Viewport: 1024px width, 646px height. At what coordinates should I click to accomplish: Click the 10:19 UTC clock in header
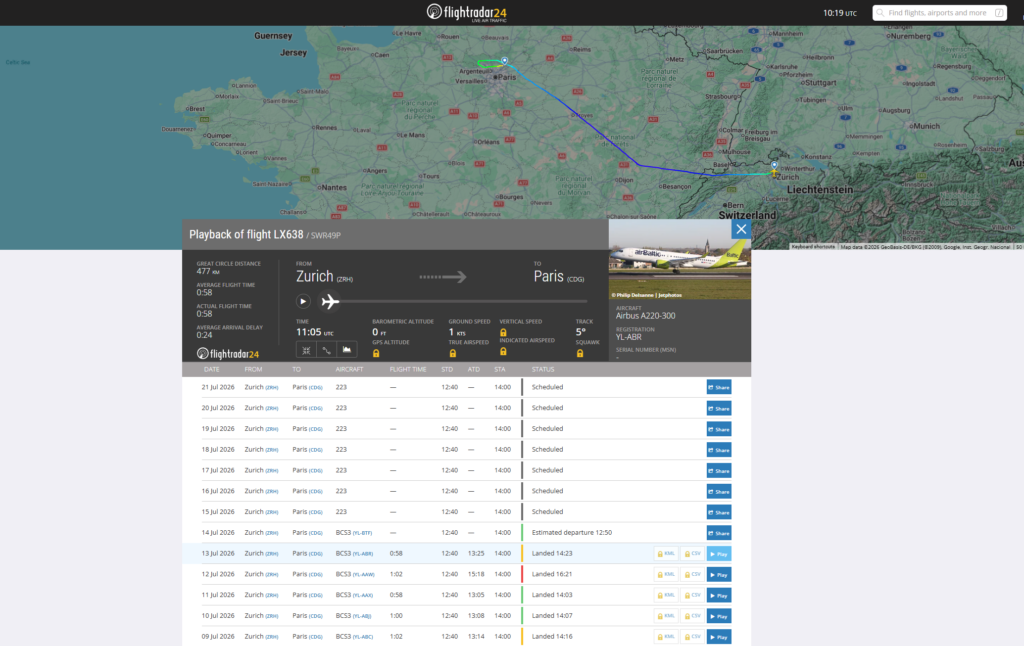839,12
